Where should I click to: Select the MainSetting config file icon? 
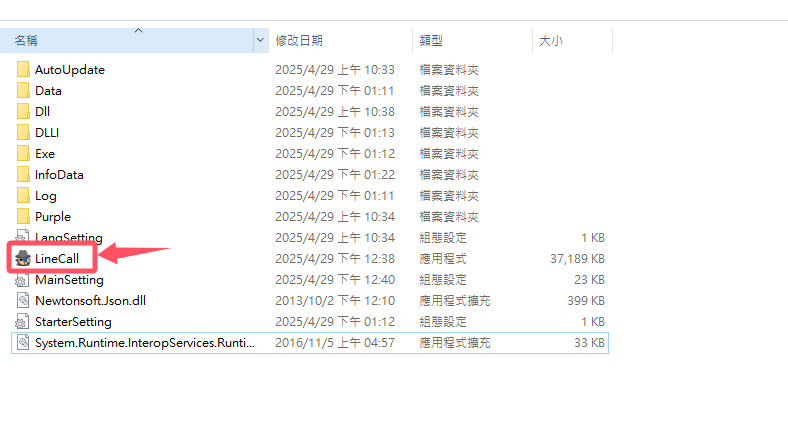point(23,280)
